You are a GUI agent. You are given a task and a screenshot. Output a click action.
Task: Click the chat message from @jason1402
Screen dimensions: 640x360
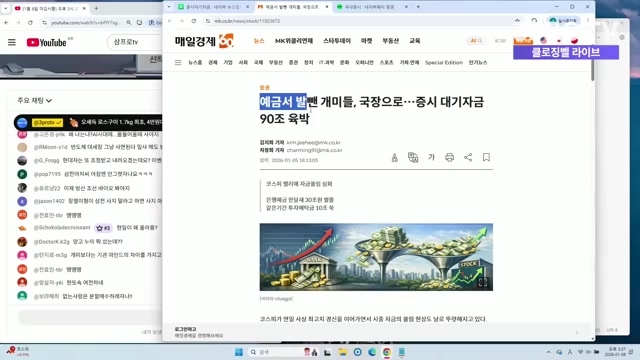click(x=90, y=201)
